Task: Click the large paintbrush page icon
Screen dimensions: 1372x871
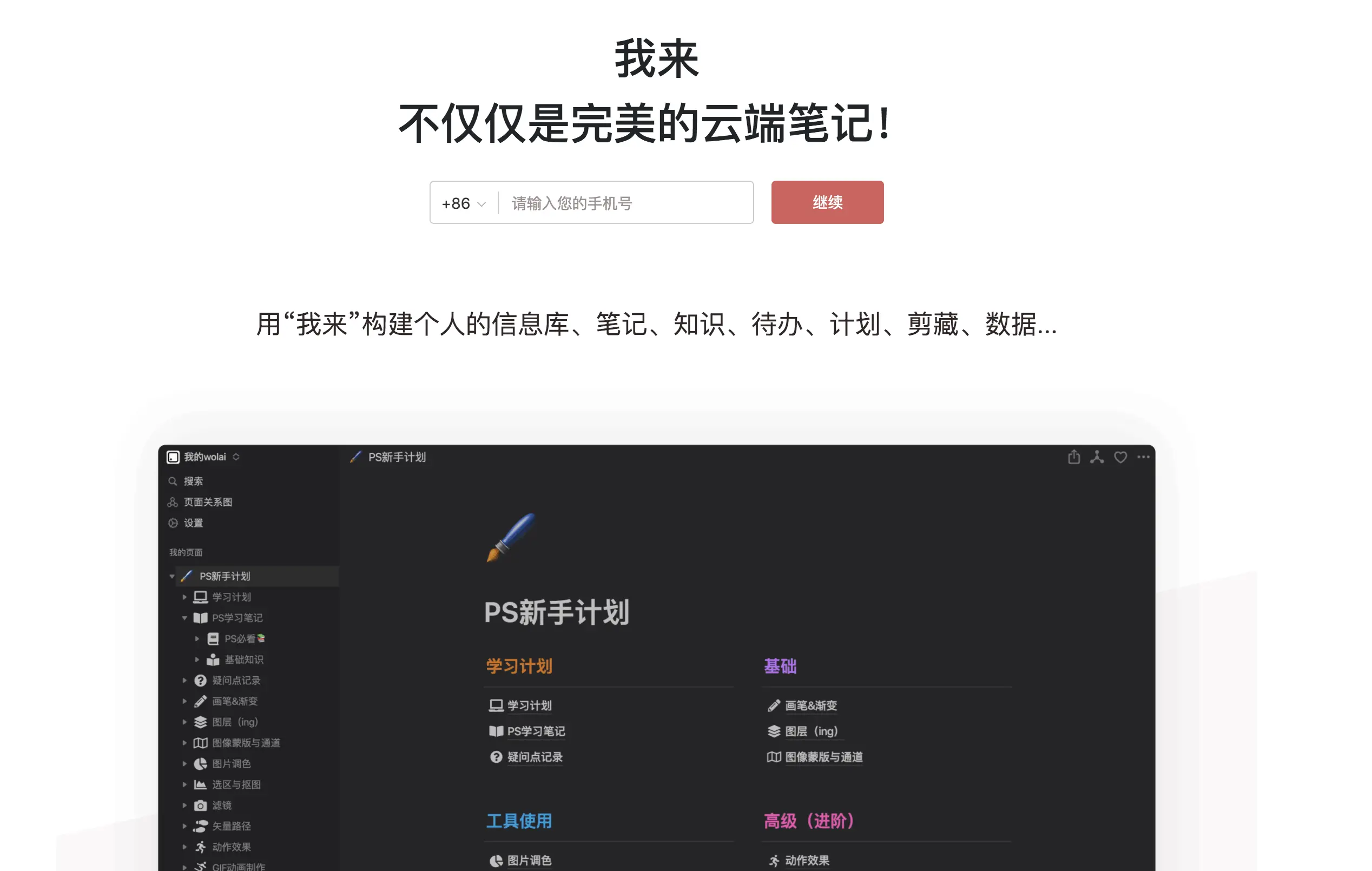Action: tap(511, 537)
